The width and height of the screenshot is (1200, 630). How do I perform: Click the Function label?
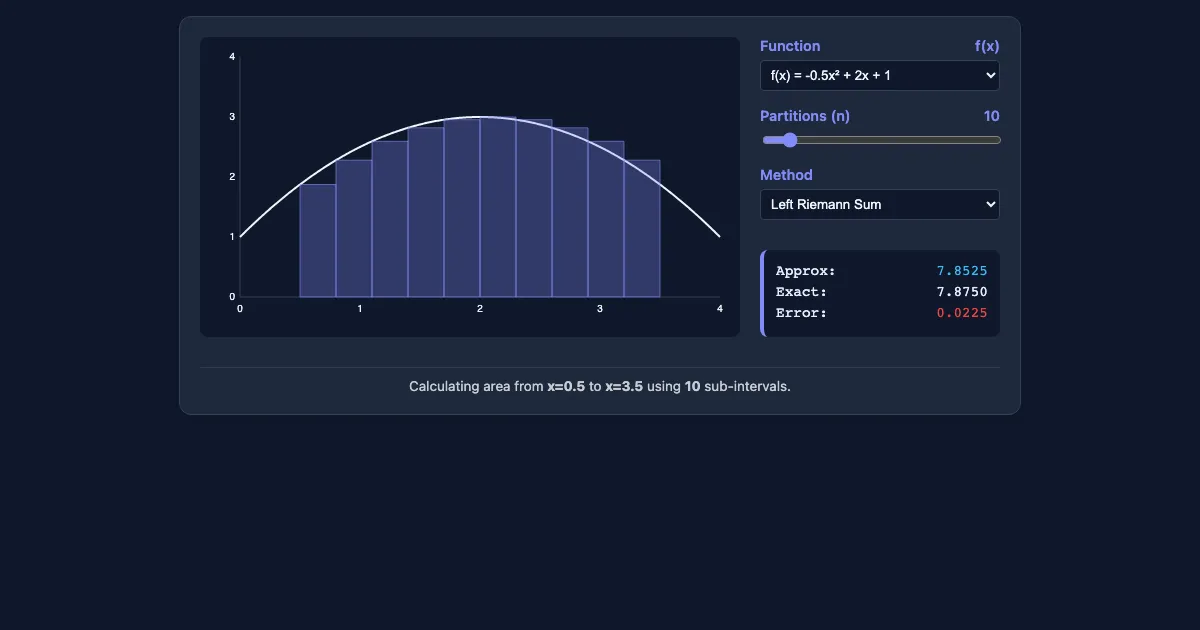pyautogui.click(x=790, y=46)
